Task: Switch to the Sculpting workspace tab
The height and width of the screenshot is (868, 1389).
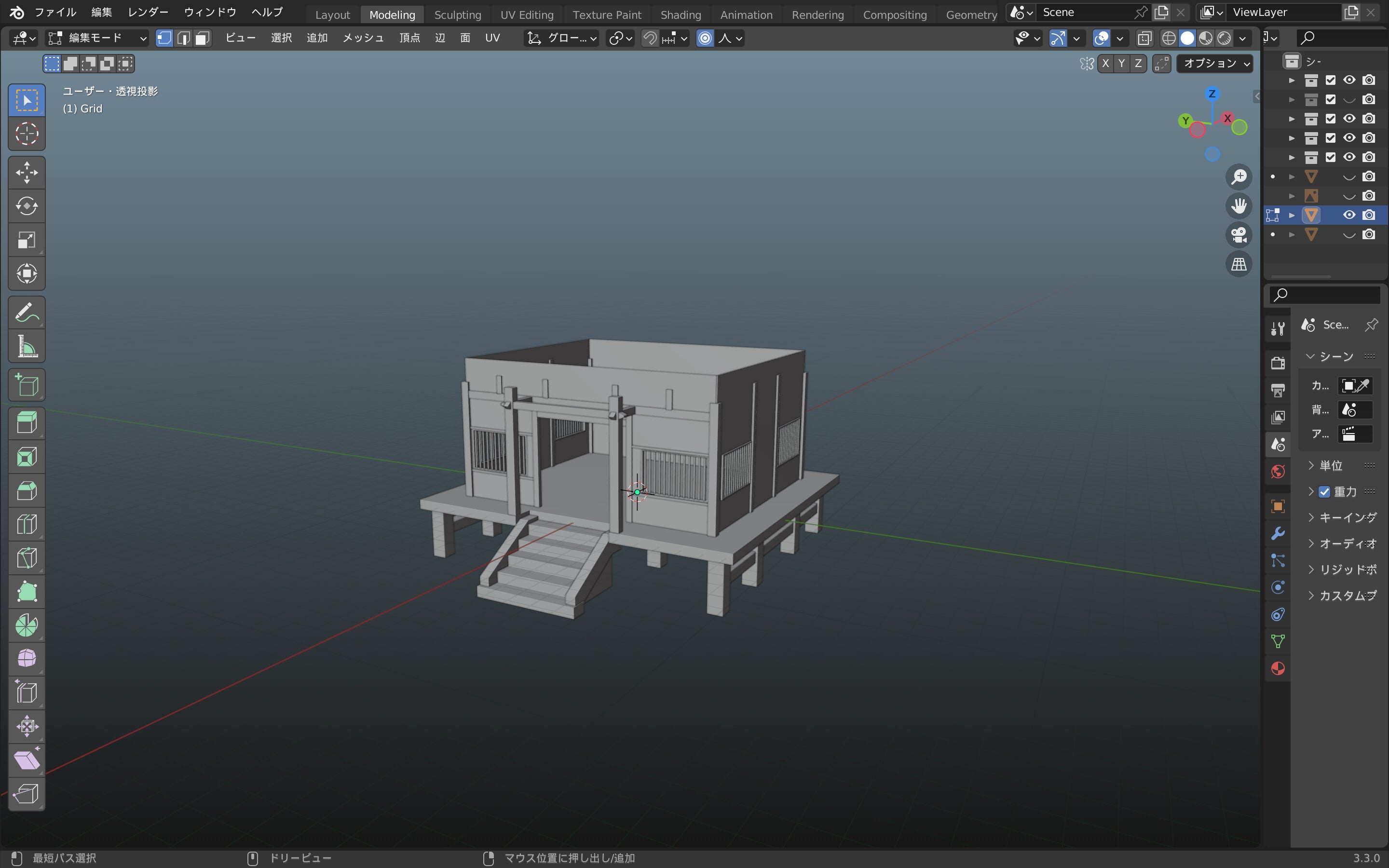Action: (457, 14)
